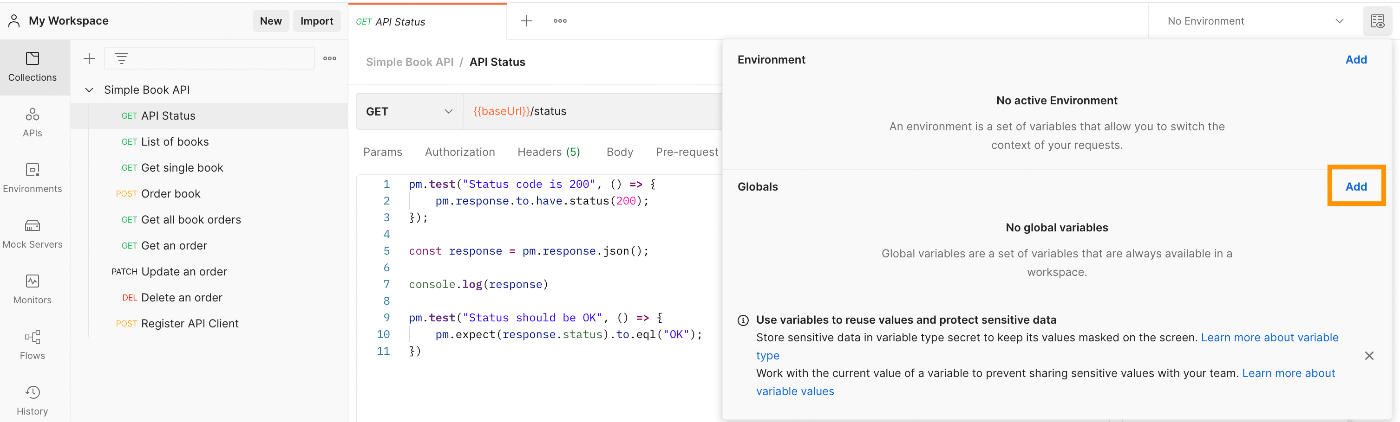
Task: Click Add next to Globals
Action: [x=1356, y=187]
